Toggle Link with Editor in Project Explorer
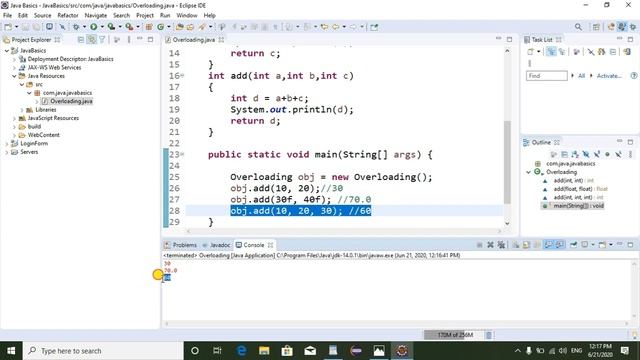The height and width of the screenshot is (360, 640). pos(92,40)
